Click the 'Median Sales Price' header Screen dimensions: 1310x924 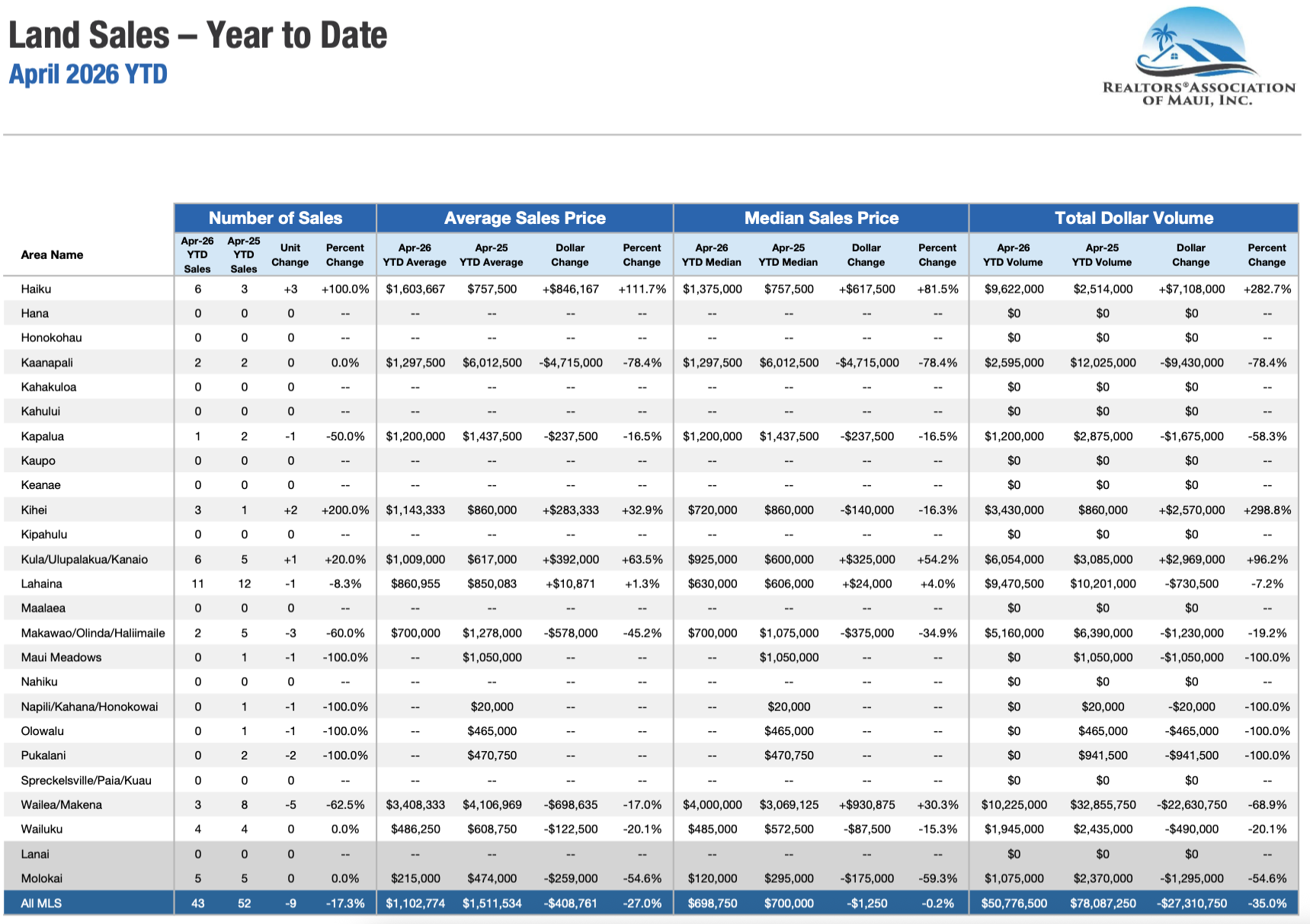821,218
